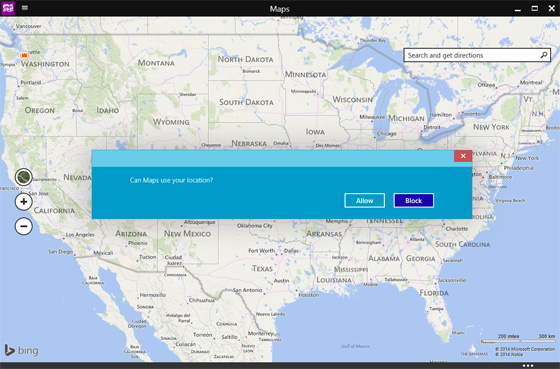This screenshot has width=560, height=369.
Task: Click the Minnesota map label
Action: [x=305, y=75]
